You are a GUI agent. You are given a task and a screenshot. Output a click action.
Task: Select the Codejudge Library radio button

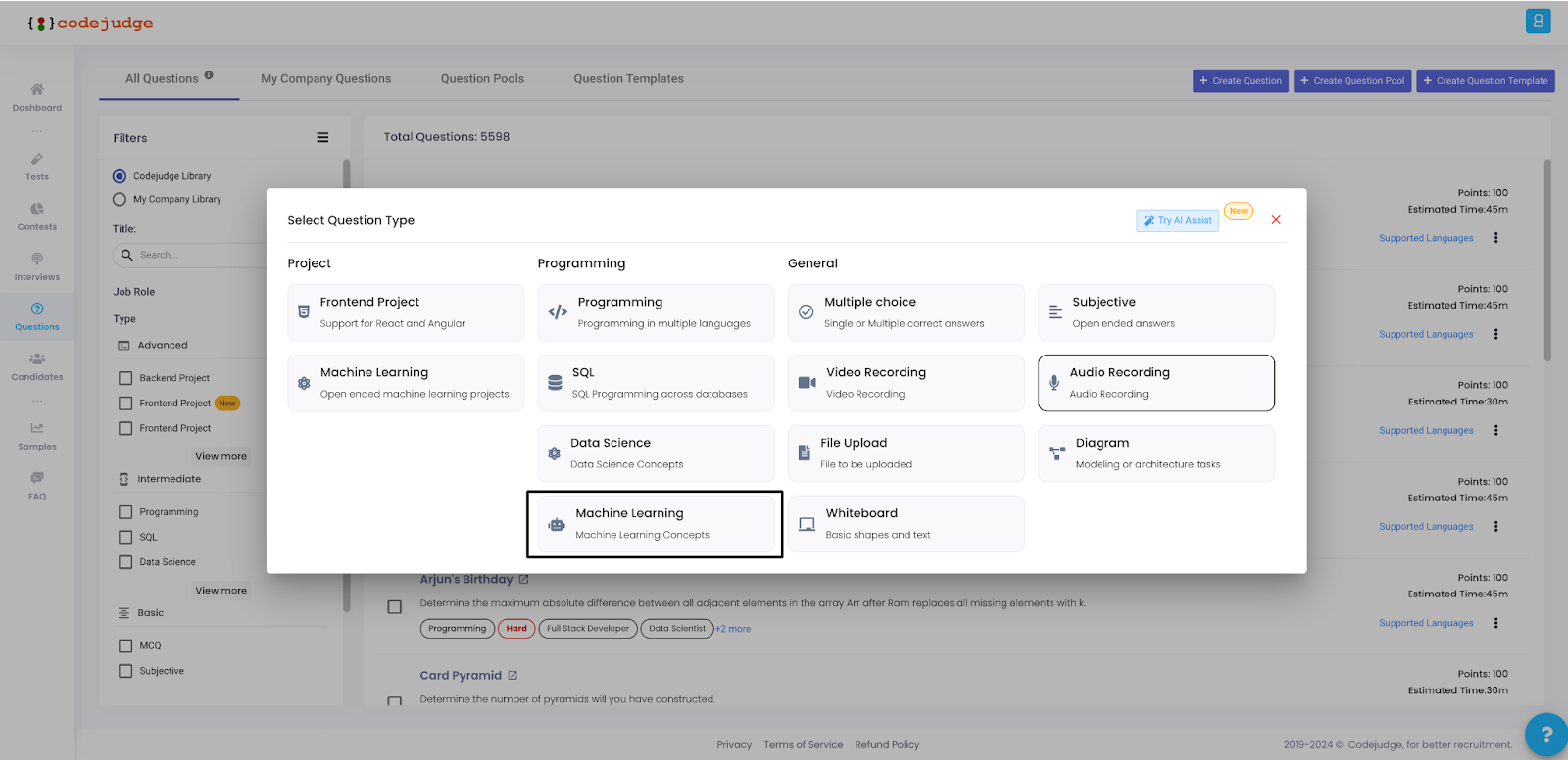(120, 176)
